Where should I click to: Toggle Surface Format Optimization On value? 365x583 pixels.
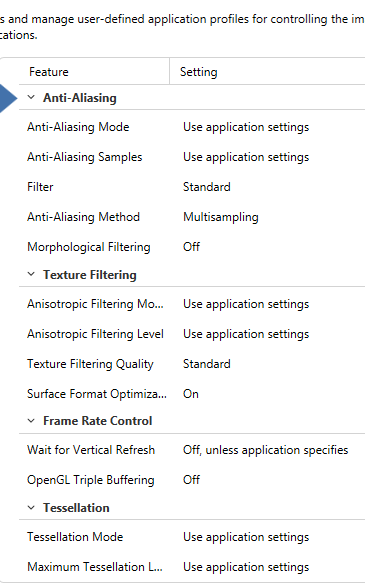pyautogui.click(x=191, y=394)
